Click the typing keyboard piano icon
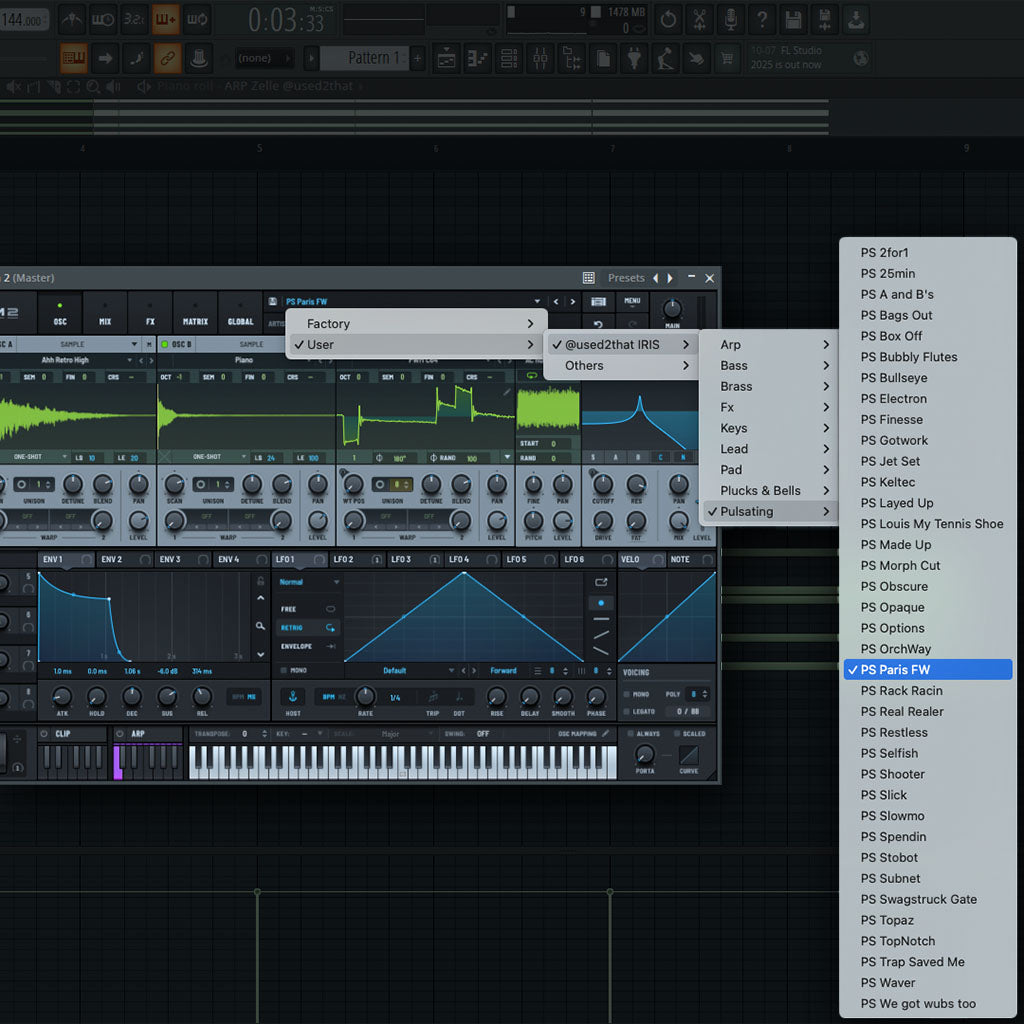The height and width of the screenshot is (1024, 1024). pos(74,59)
